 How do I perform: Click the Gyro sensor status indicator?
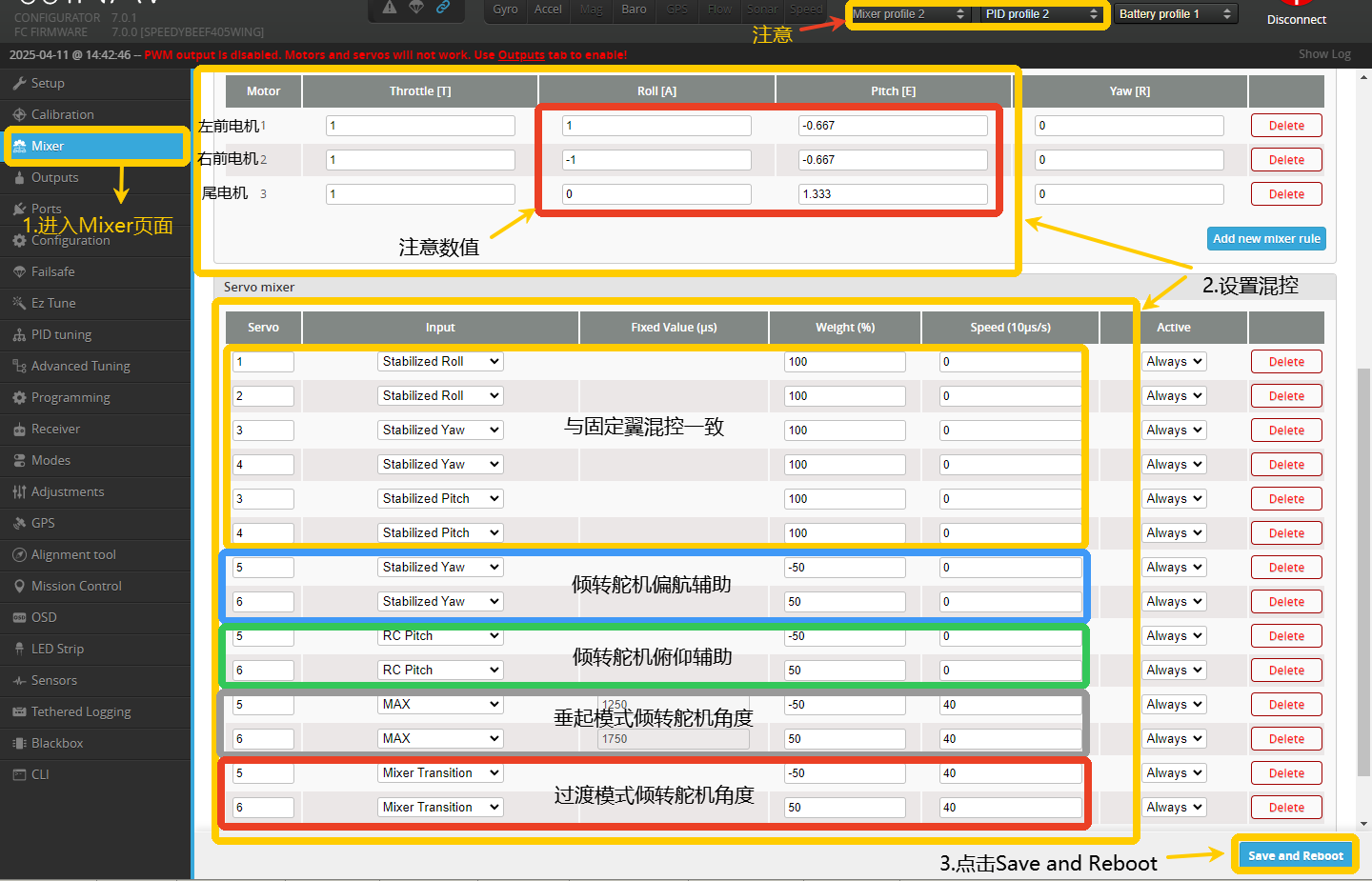pyautogui.click(x=505, y=10)
